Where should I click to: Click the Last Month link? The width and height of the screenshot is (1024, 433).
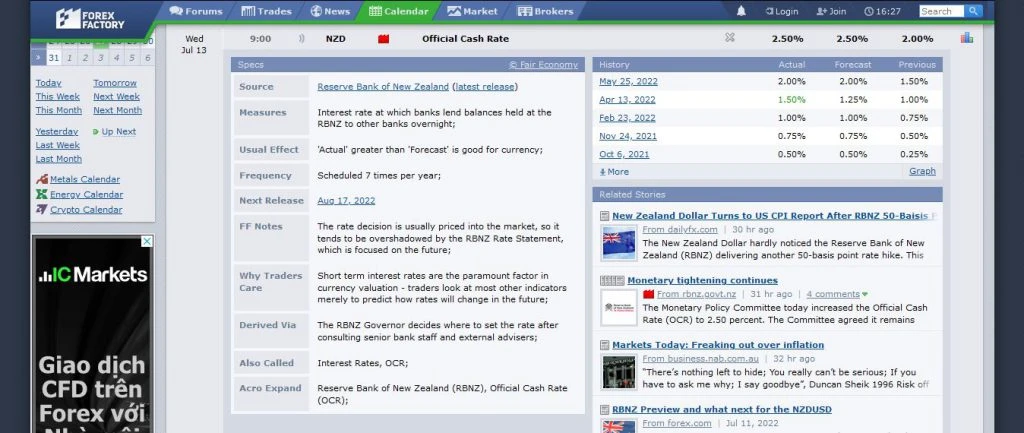pyautogui.click(x=59, y=159)
